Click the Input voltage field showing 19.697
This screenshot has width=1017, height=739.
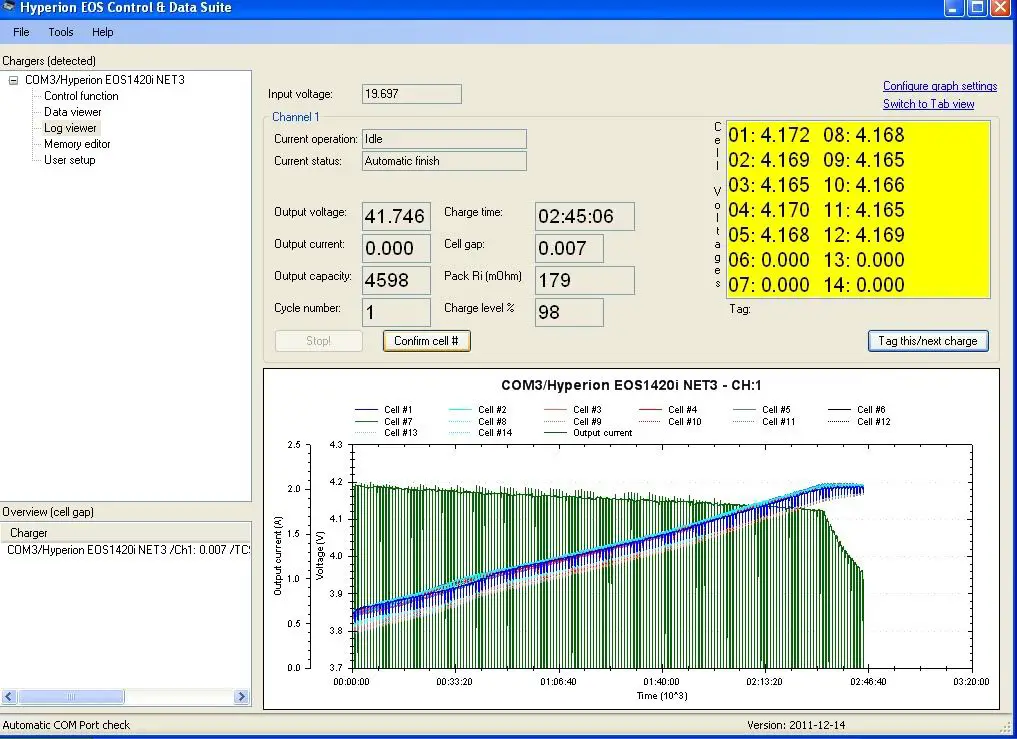(412, 94)
